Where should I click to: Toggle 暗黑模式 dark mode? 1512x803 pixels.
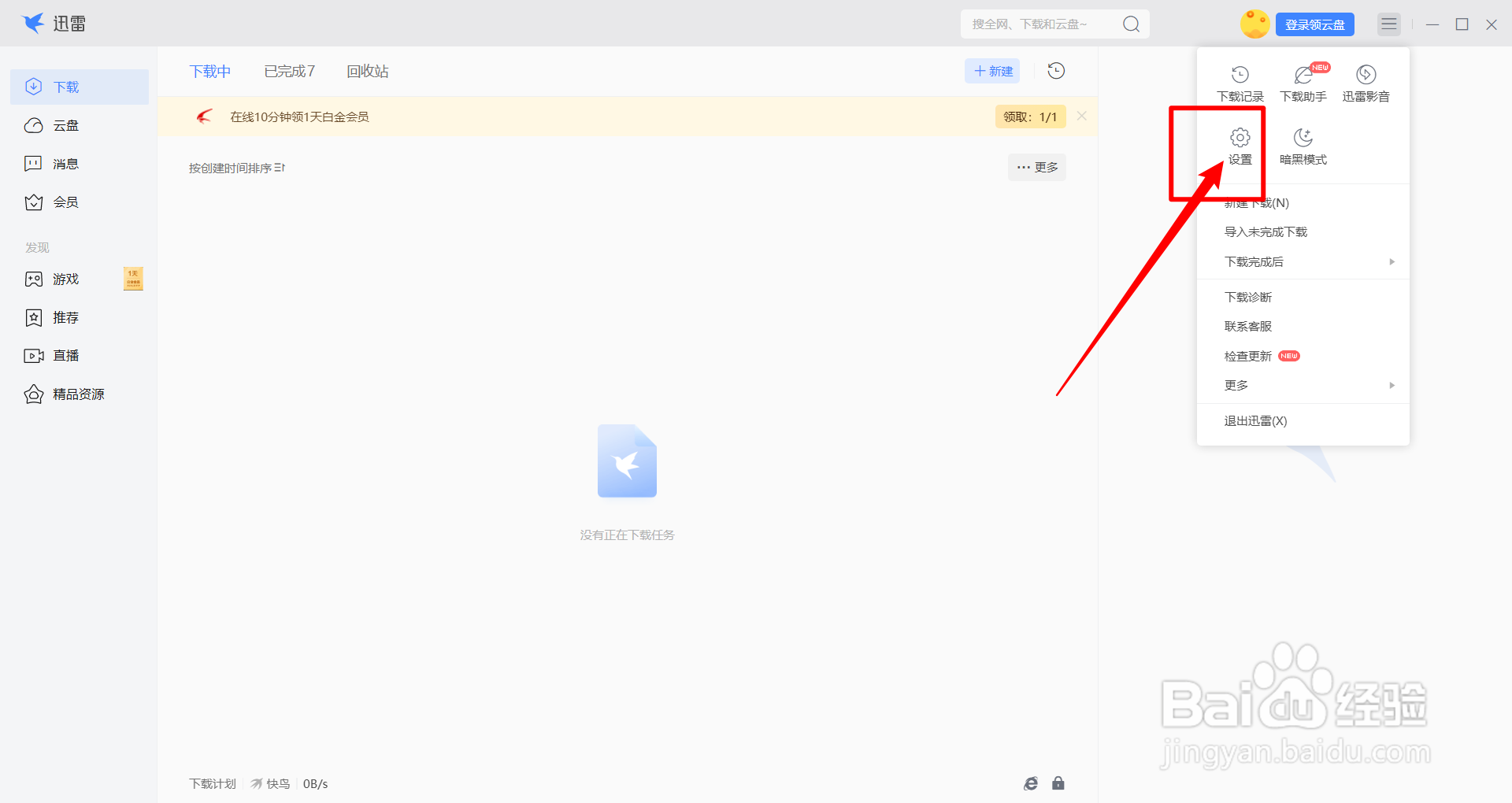[1303, 146]
